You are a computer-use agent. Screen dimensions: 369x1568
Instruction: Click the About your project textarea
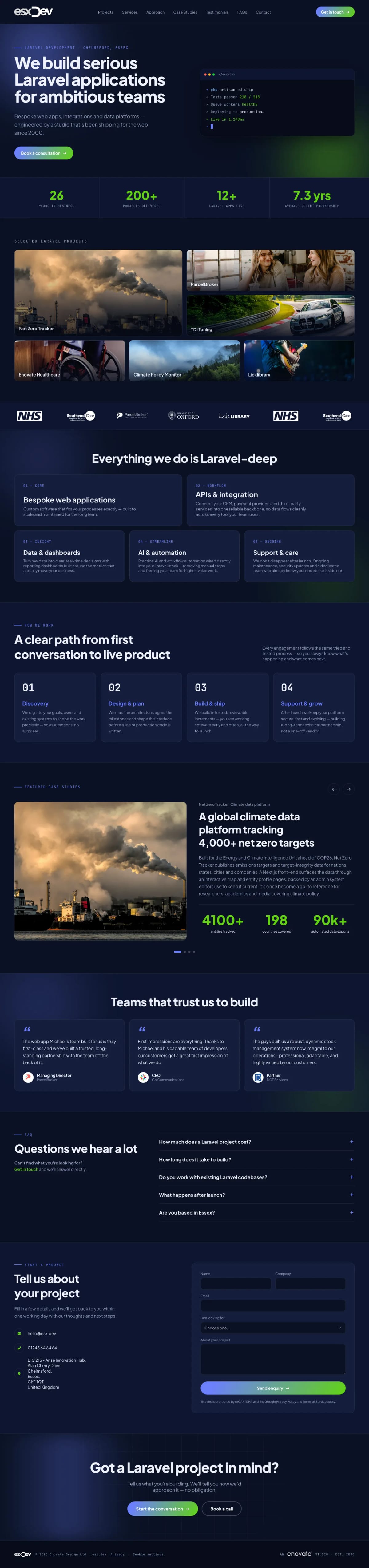[x=273, y=1359]
